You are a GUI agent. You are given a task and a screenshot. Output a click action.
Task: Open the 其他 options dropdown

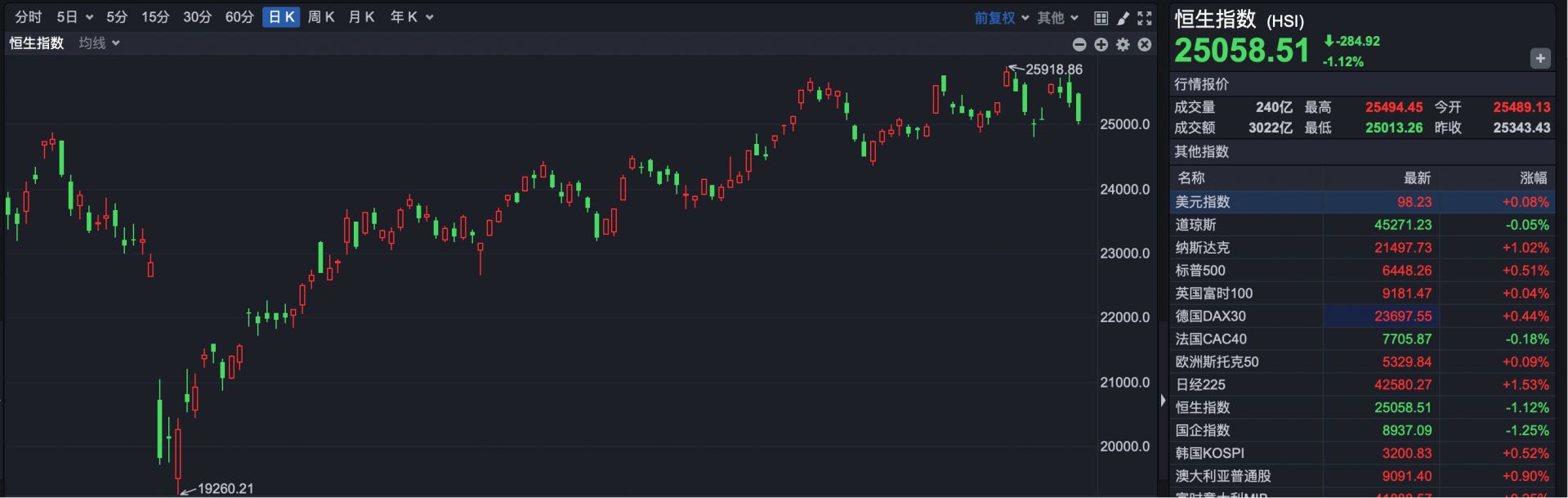(1058, 18)
